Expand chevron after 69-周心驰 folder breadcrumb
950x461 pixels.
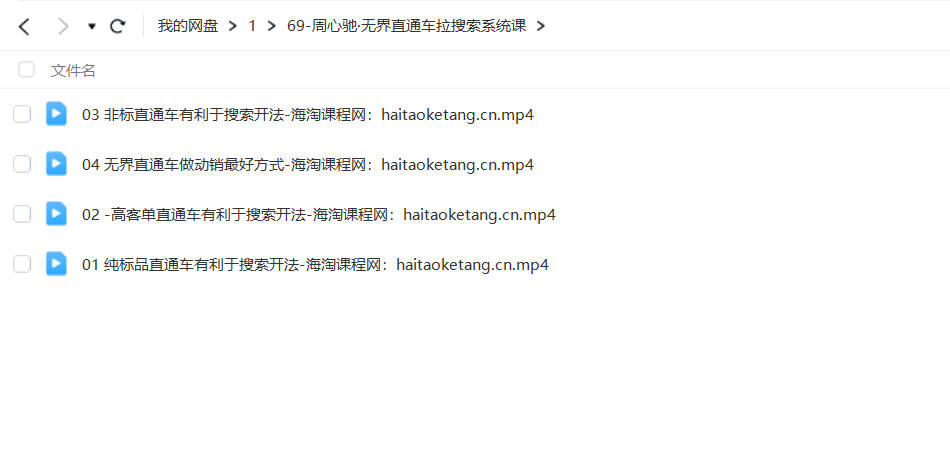(541, 26)
